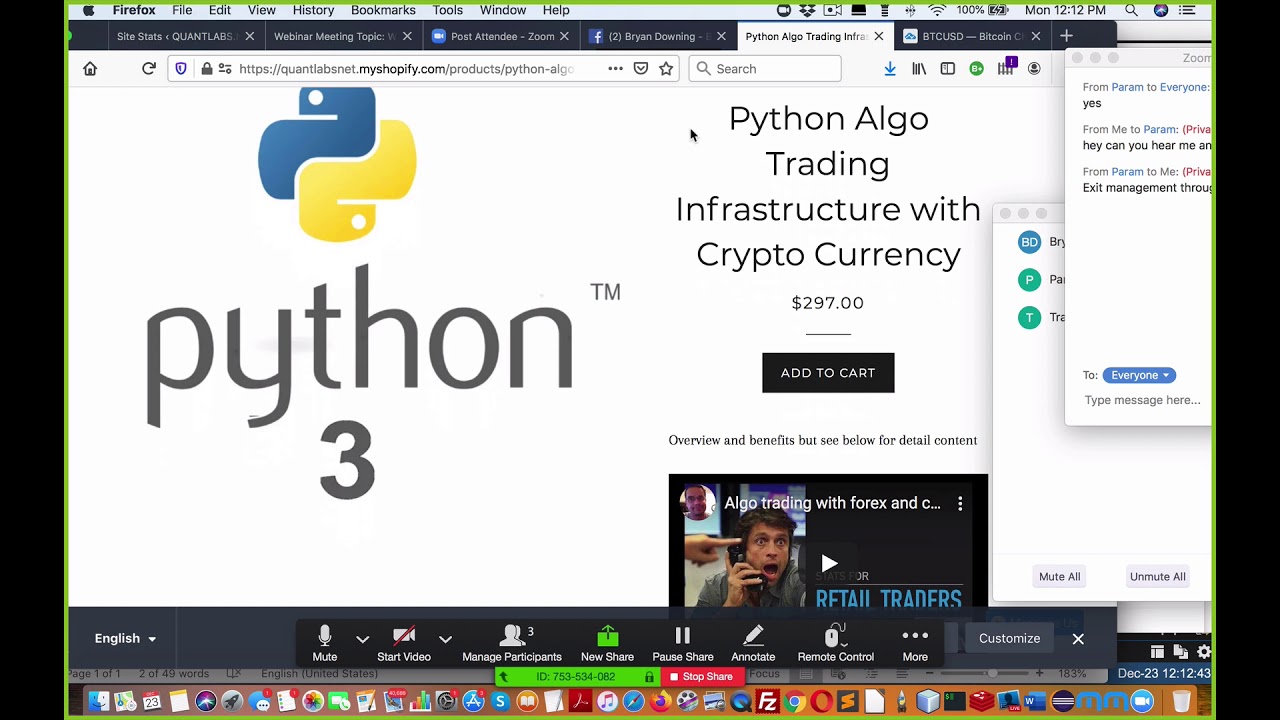Click Firefox home button
This screenshot has height=720, width=1280.
[x=90, y=69]
